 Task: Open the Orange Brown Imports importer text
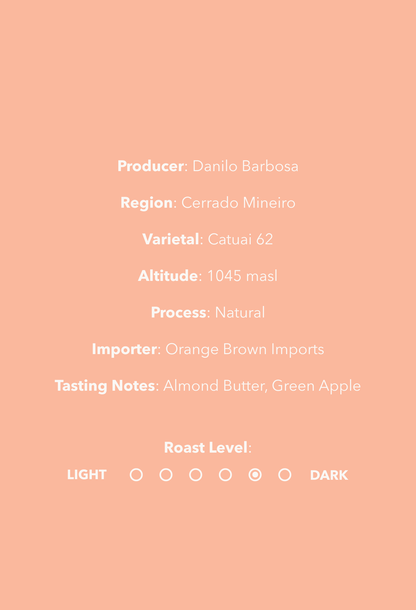coord(245,349)
